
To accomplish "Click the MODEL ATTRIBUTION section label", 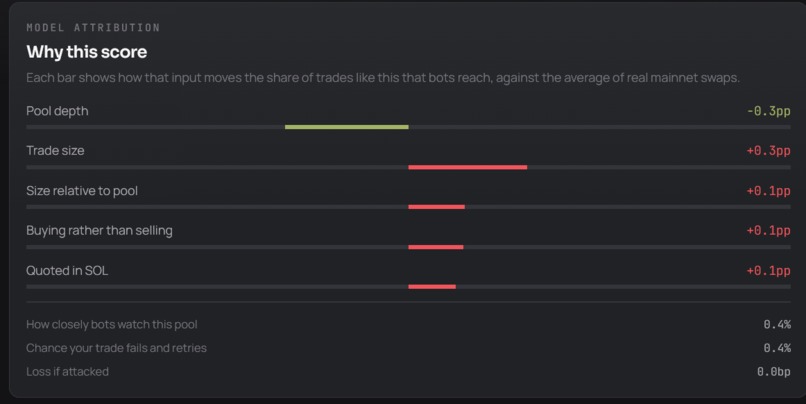I will tap(93, 28).
